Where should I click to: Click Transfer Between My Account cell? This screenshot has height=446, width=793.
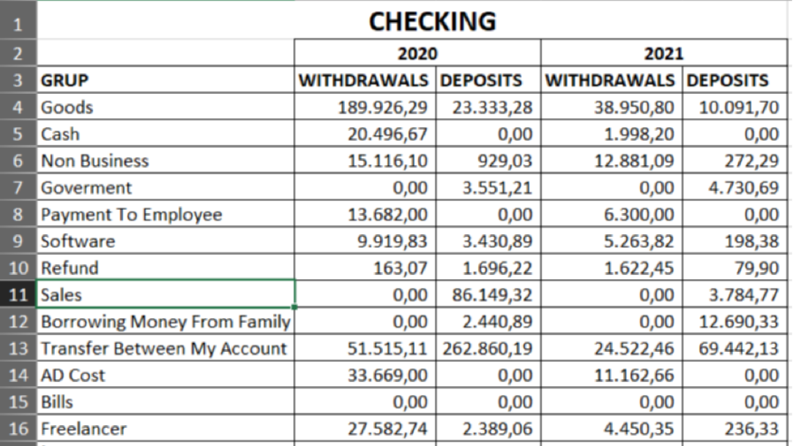(165, 348)
